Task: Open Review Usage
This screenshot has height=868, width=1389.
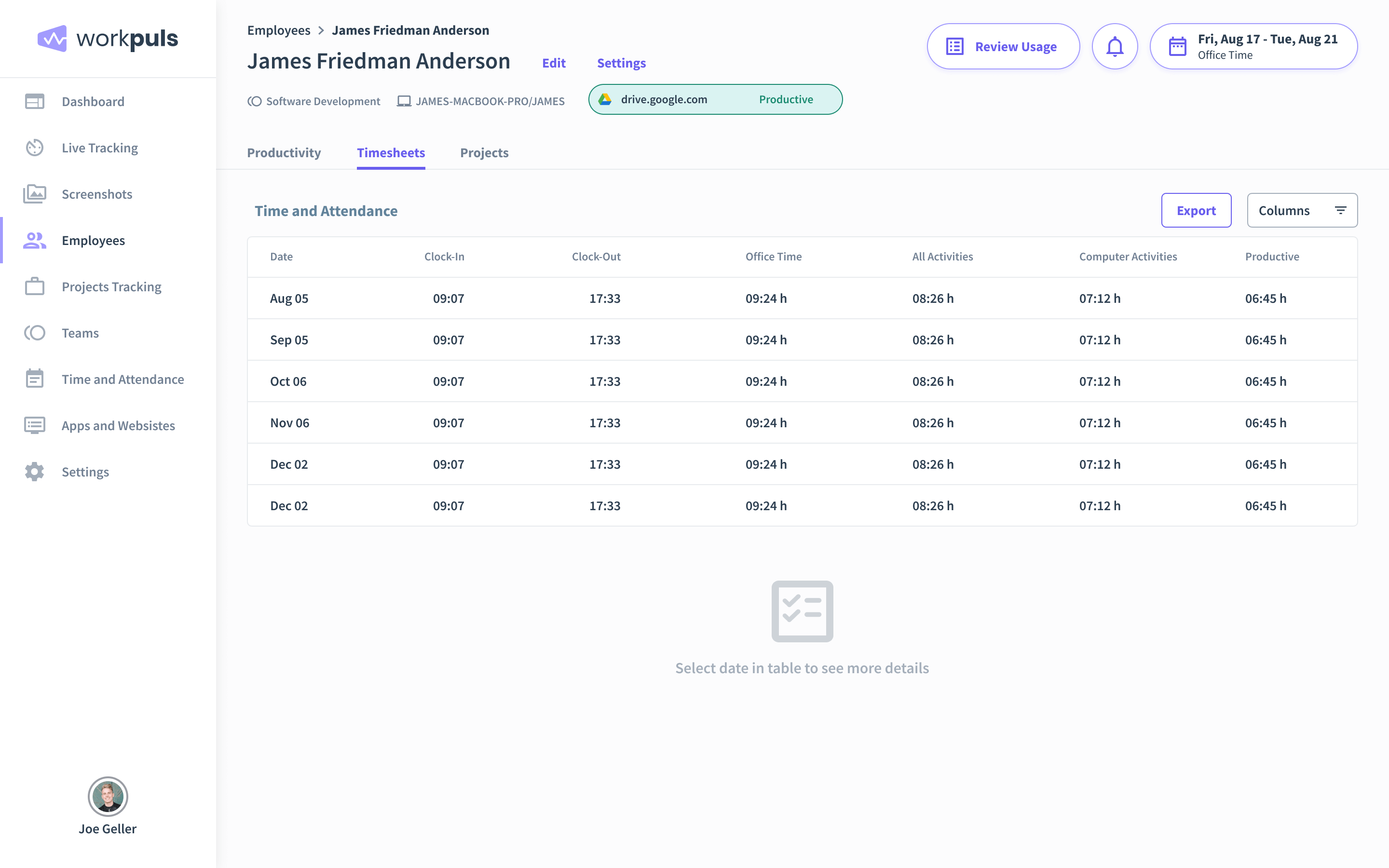Action: click(x=1003, y=46)
